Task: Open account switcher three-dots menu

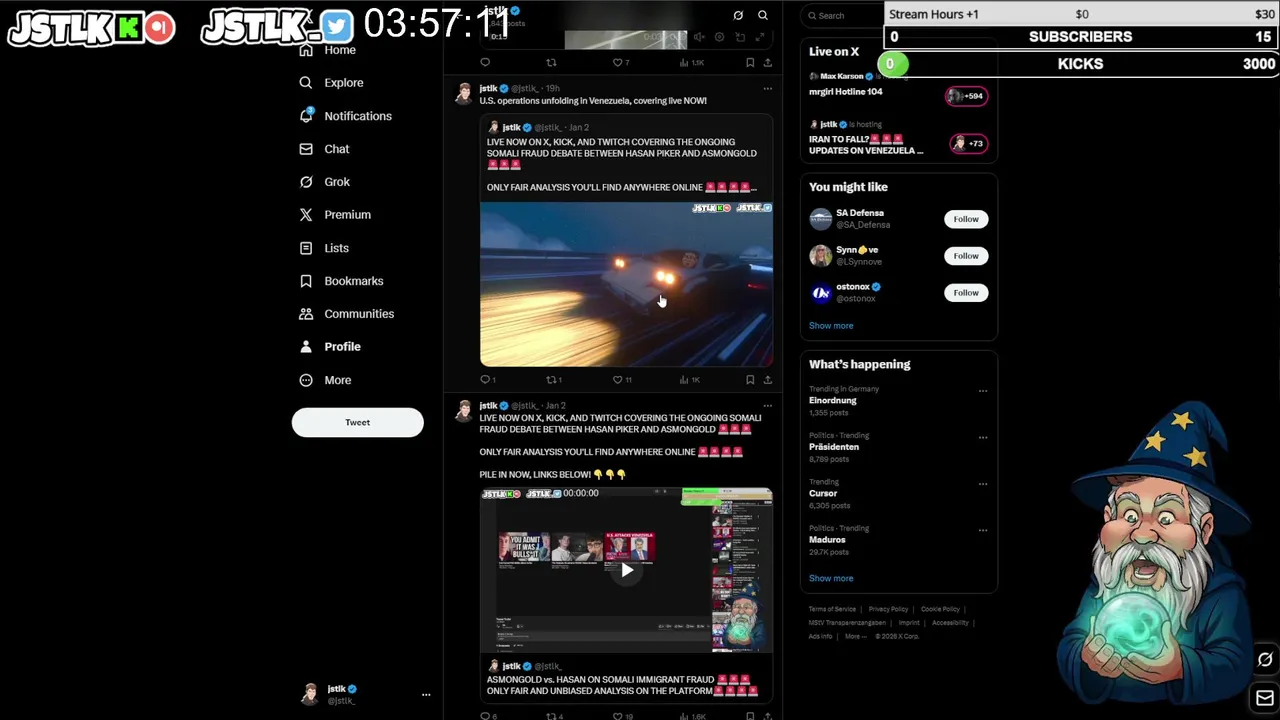Action: coord(426,694)
